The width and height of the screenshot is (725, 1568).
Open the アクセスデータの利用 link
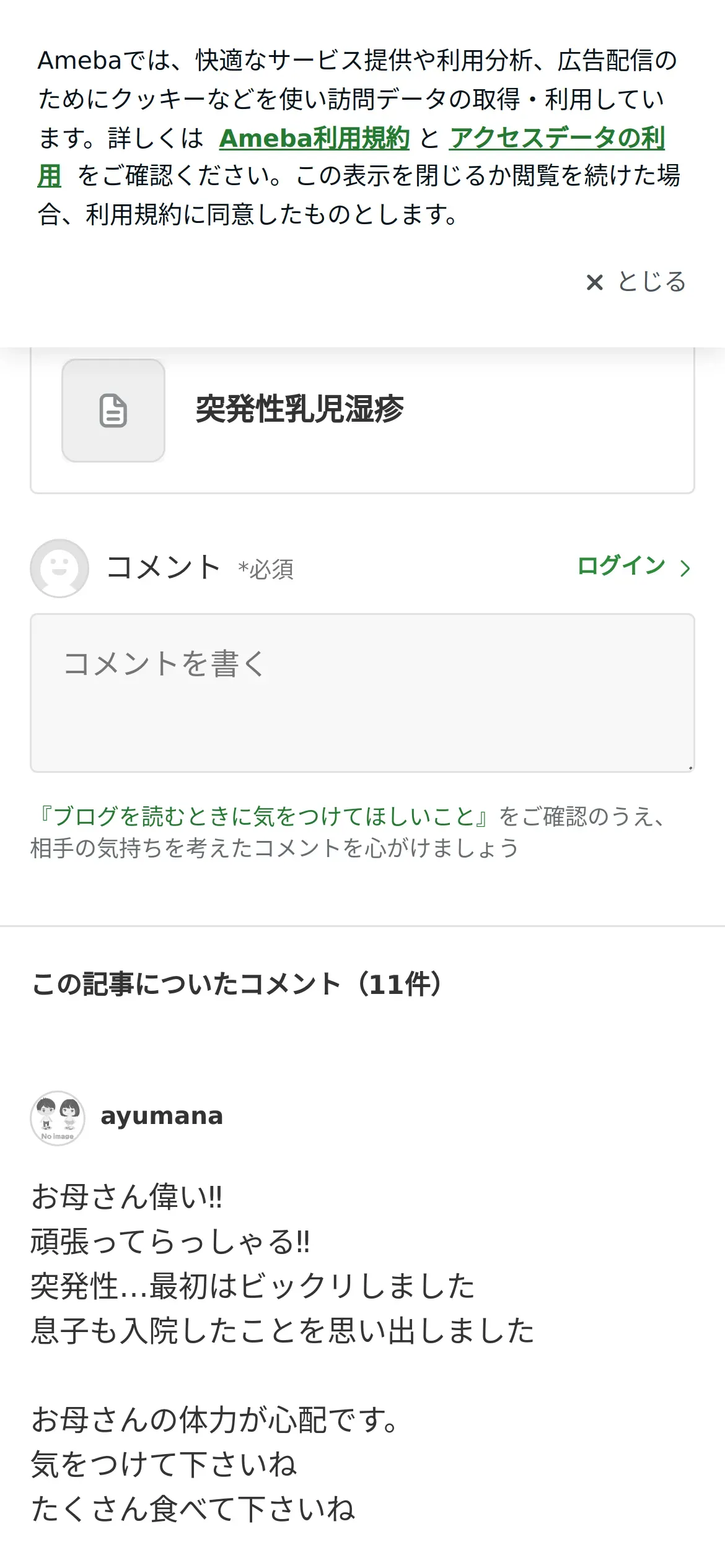pos(556,138)
